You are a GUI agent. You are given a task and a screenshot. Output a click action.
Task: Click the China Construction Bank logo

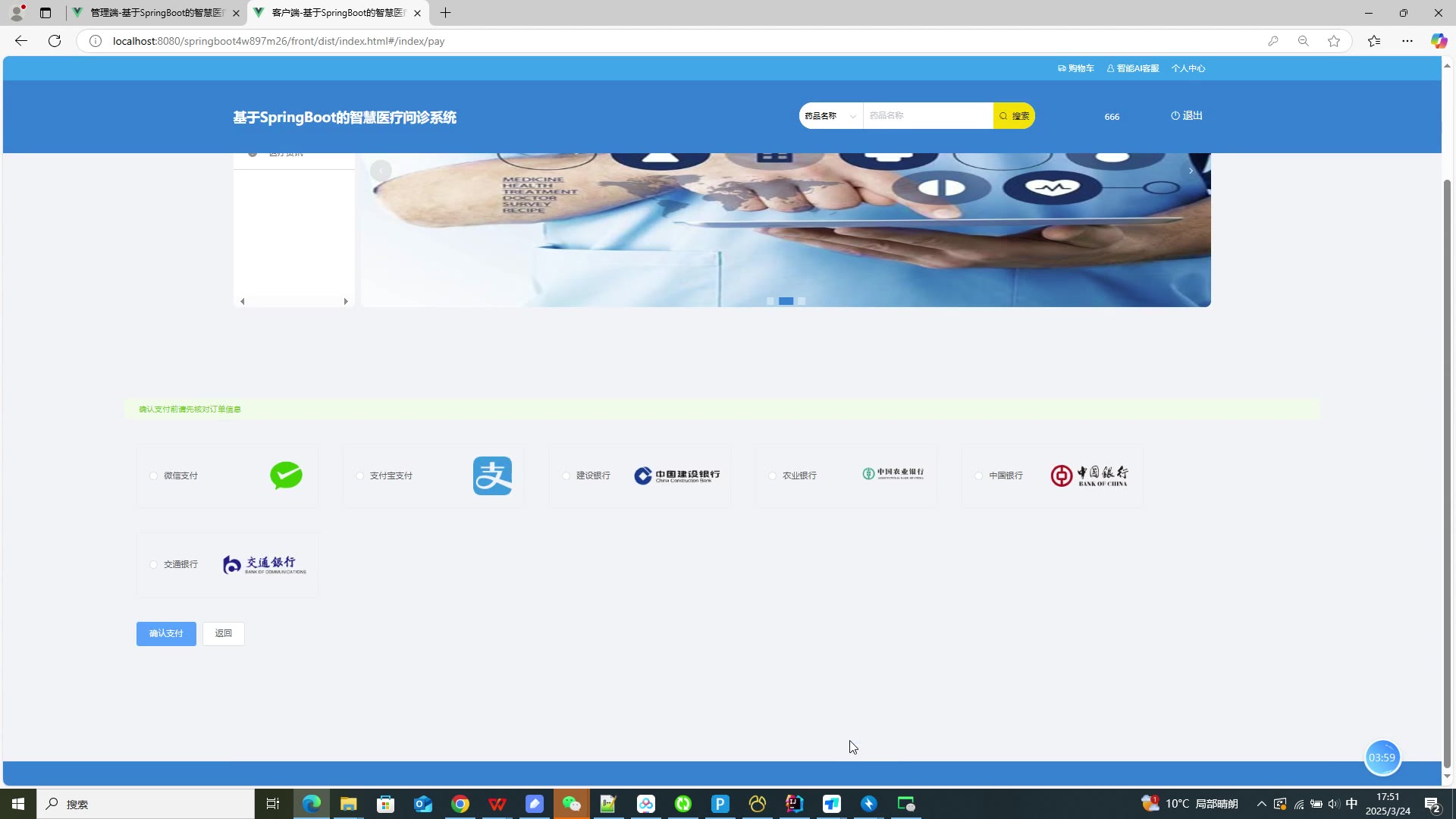[676, 475]
